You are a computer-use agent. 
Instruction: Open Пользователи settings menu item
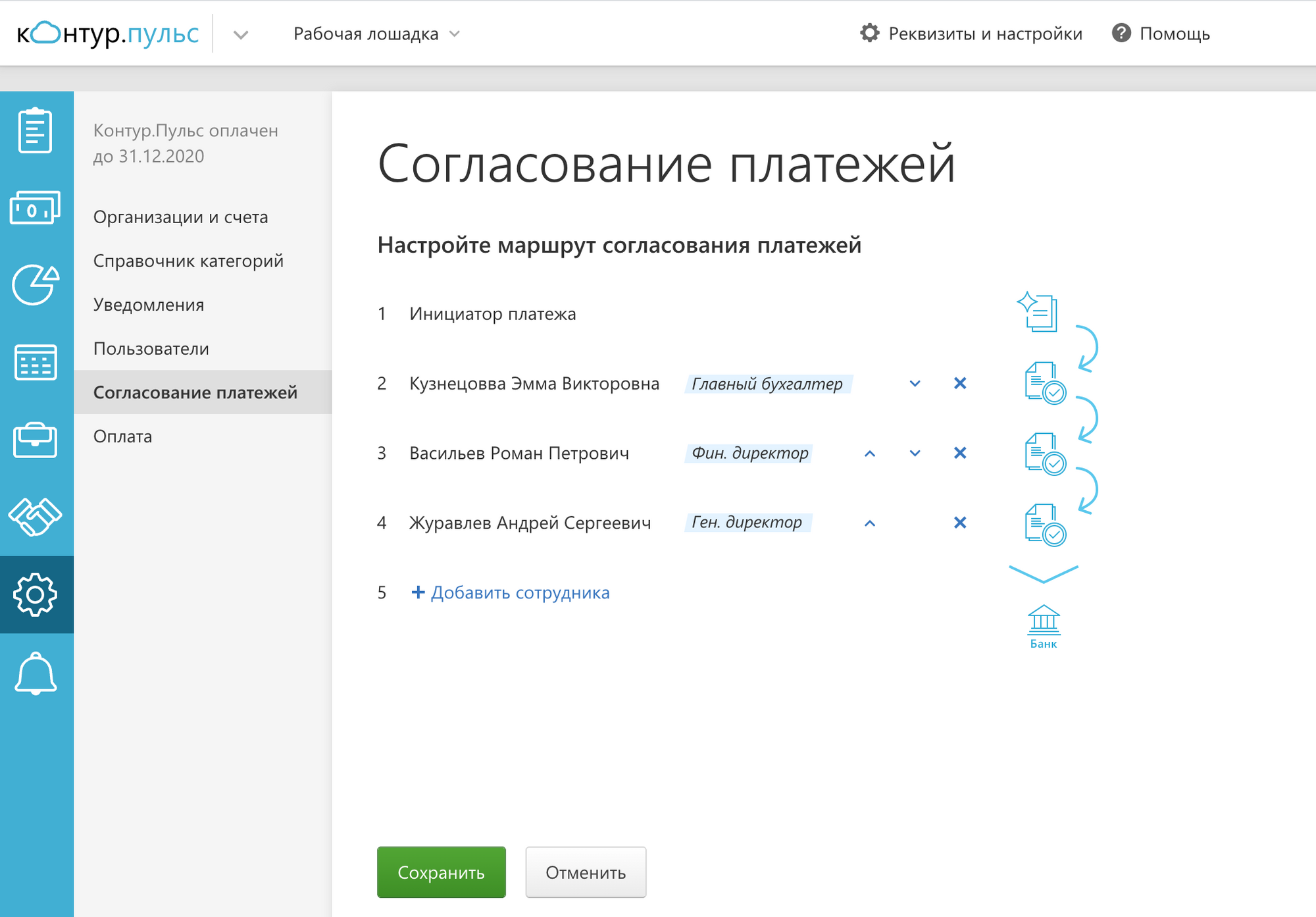click(x=151, y=348)
